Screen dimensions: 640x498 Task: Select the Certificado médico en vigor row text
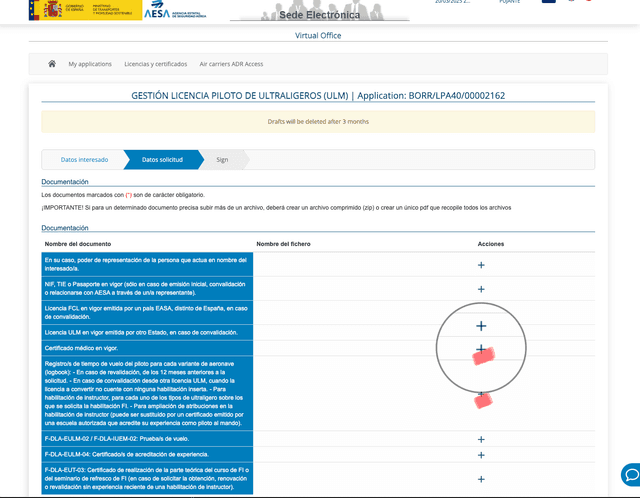click(81, 348)
